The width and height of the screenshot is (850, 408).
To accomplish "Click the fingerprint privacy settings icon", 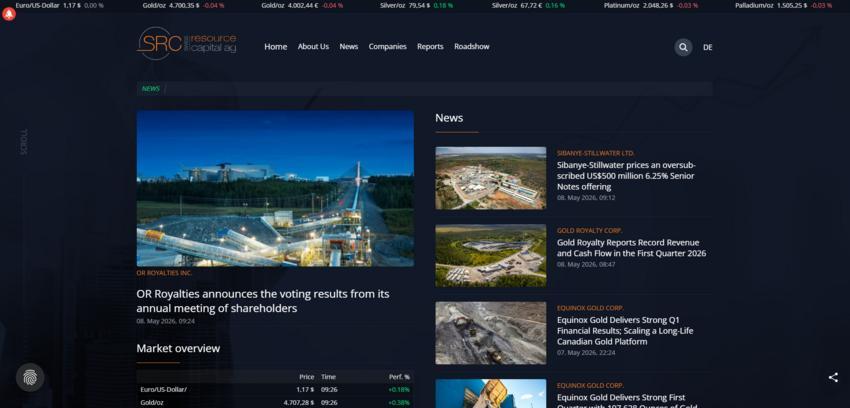I will pos(30,377).
